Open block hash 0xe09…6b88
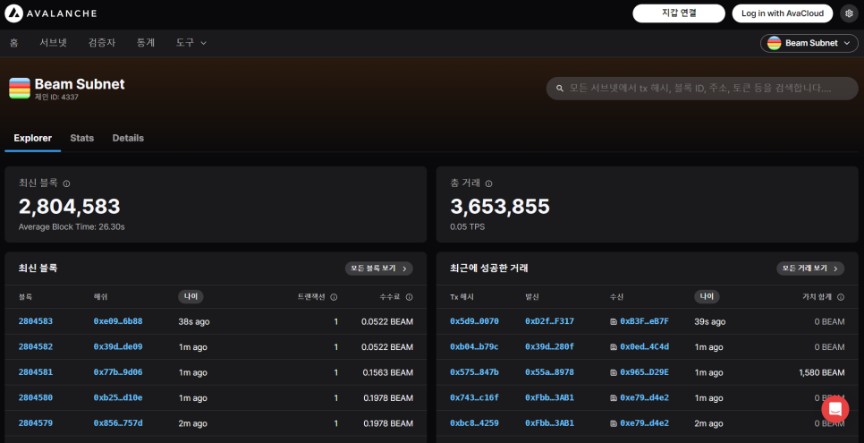 point(118,321)
